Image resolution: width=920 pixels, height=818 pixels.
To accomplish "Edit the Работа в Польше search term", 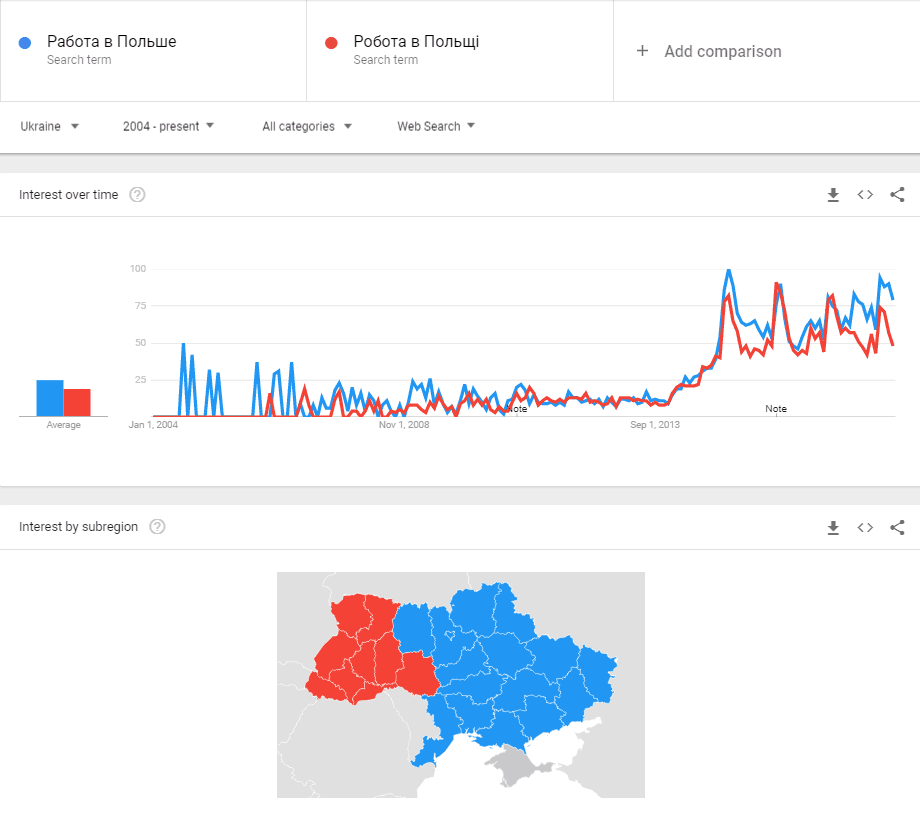I will tap(112, 42).
